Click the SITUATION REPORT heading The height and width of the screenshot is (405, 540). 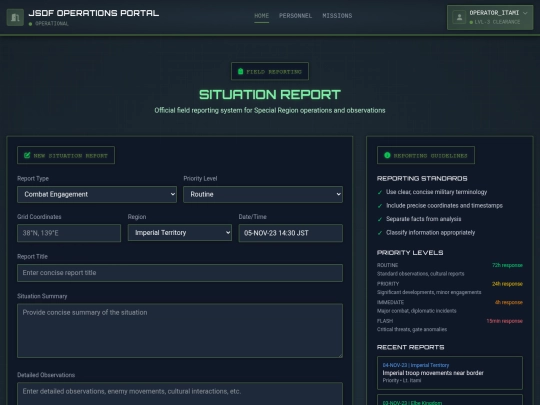(270, 95)
